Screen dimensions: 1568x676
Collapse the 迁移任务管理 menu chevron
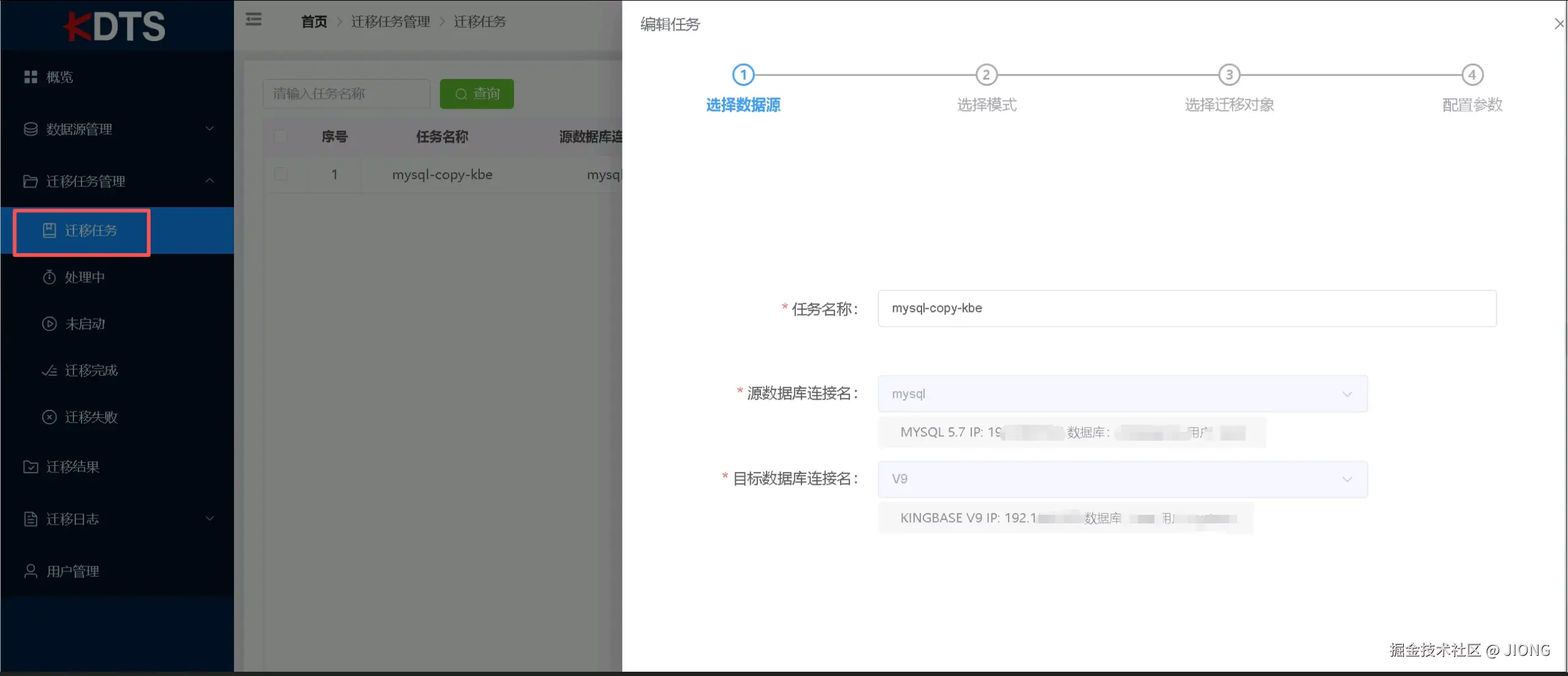(x=210, y=181)
